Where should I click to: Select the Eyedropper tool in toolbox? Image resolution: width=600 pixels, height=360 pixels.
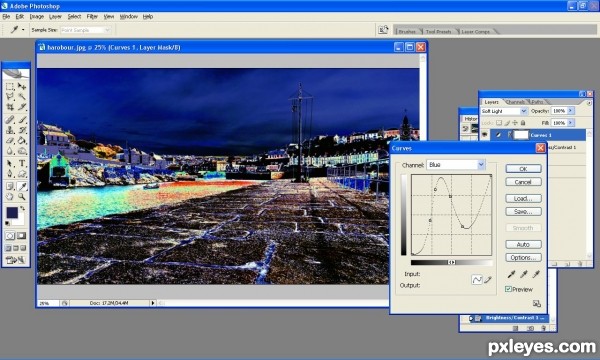point(22,186)
